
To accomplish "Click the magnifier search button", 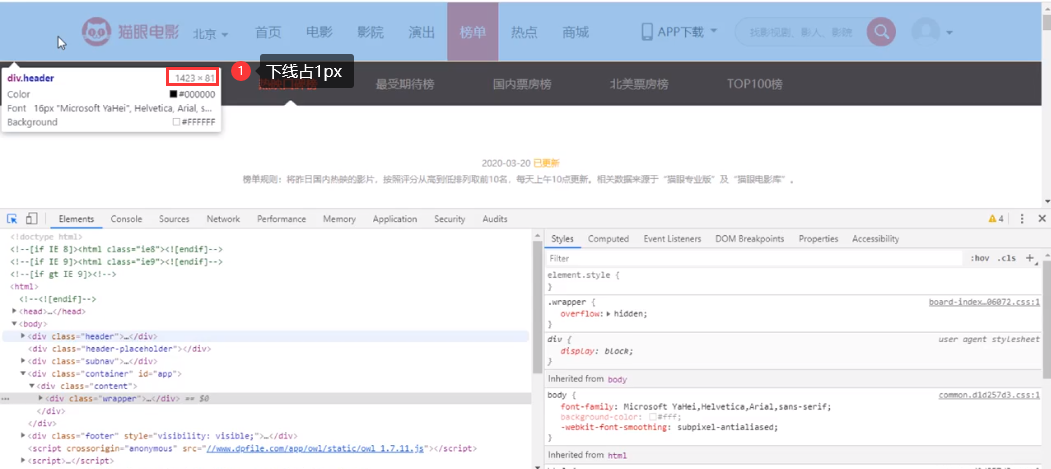I will [x=881, y=31].
